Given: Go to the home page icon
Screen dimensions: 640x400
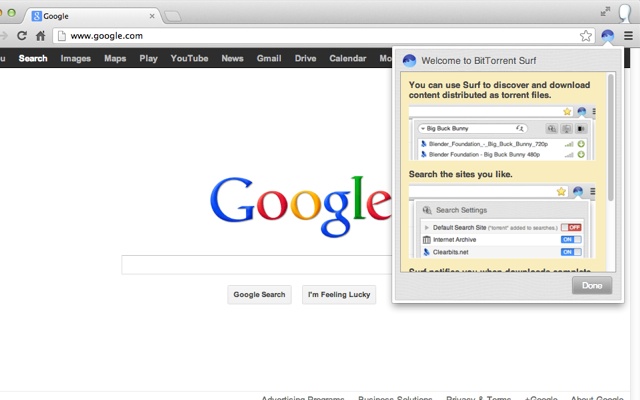Looking at the screenshot, I should tap(40, 36).
